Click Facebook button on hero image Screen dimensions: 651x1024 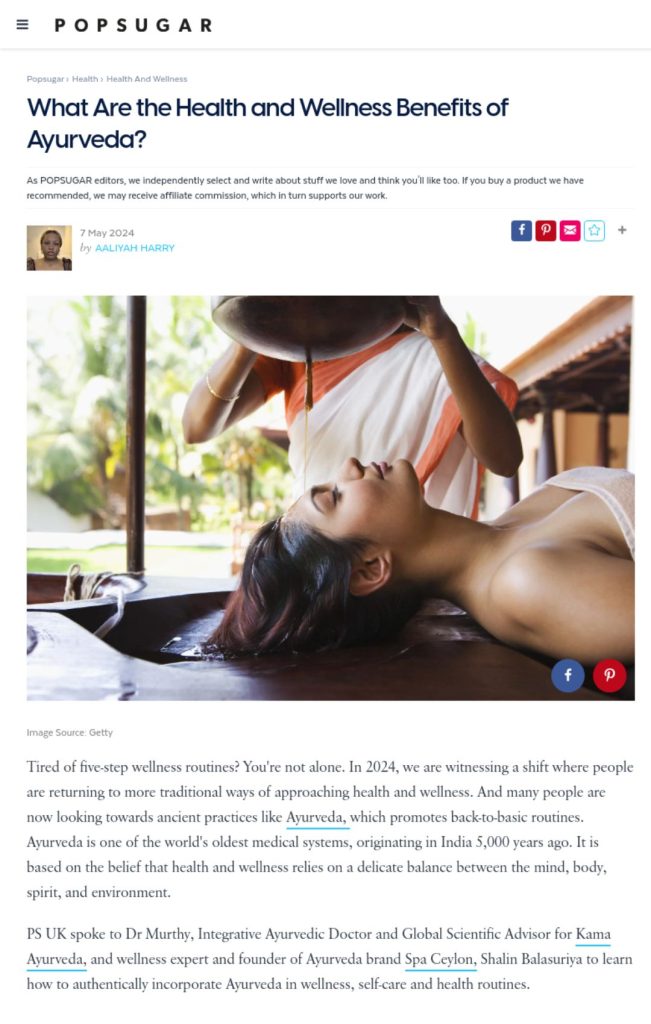point(568,675)
